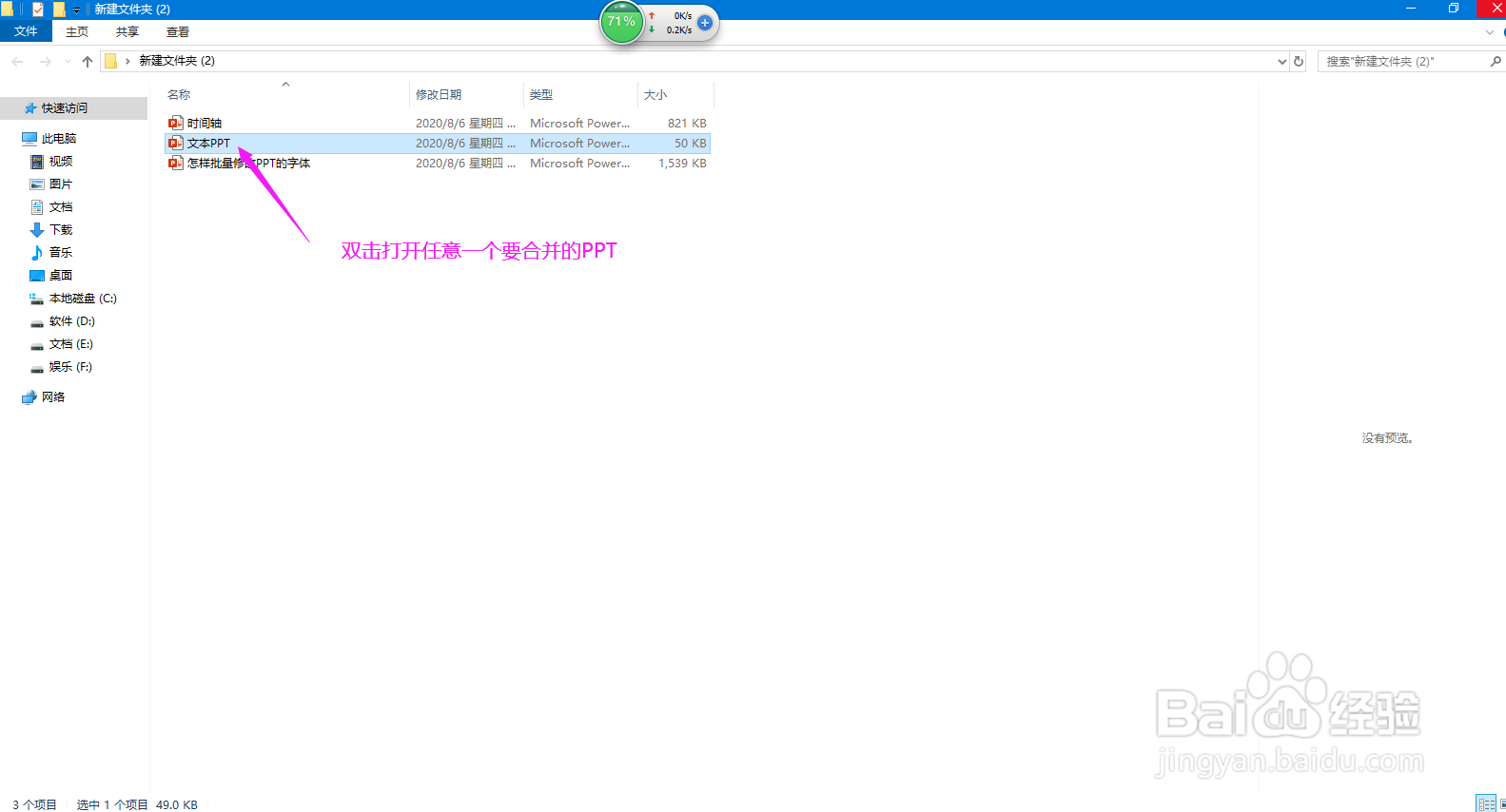The height and width of the screenshot is (812, 1506).
Task: Select 网络 in the navigation pane
Action: [x=53, y=397]
